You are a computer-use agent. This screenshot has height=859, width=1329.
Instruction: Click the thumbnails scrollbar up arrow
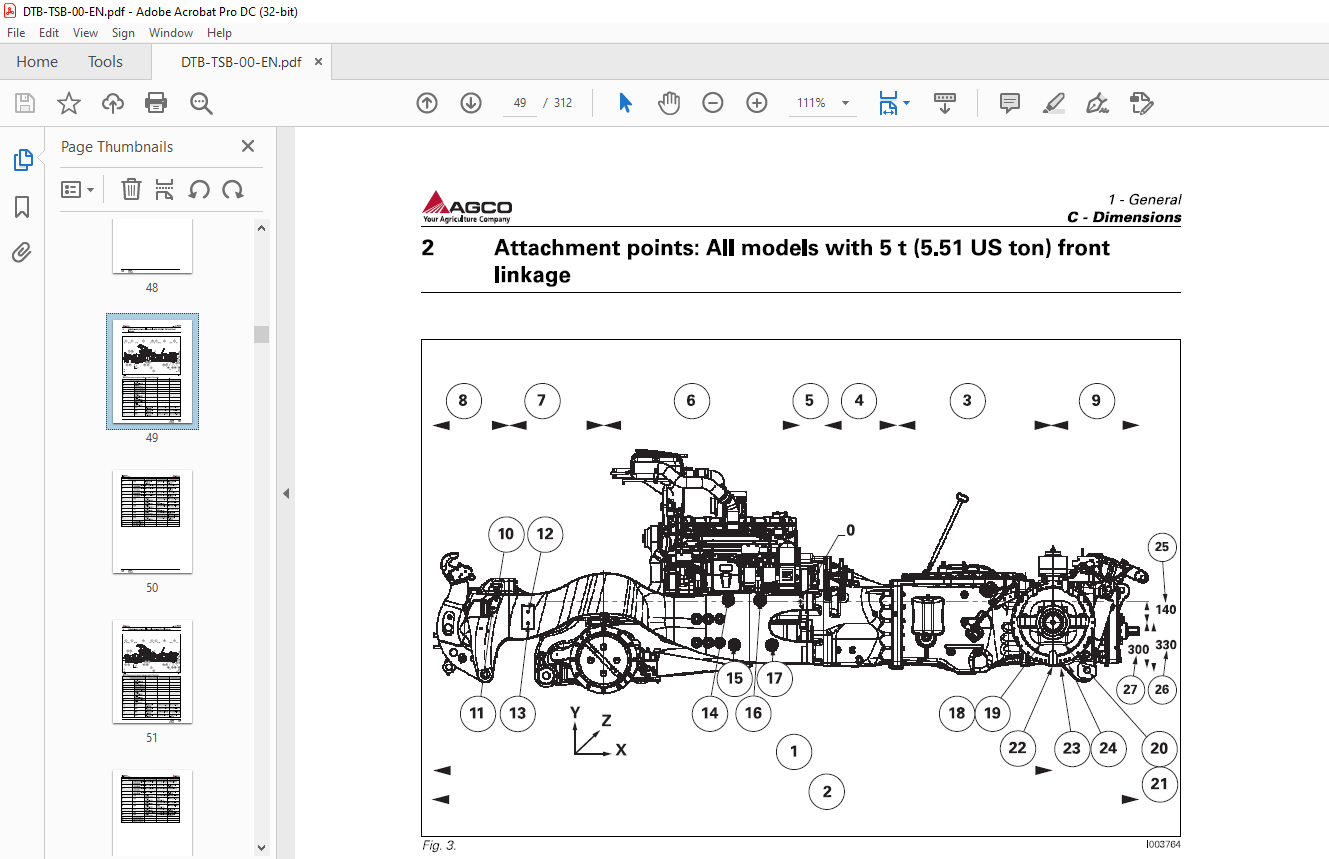(x=262, y=228)
